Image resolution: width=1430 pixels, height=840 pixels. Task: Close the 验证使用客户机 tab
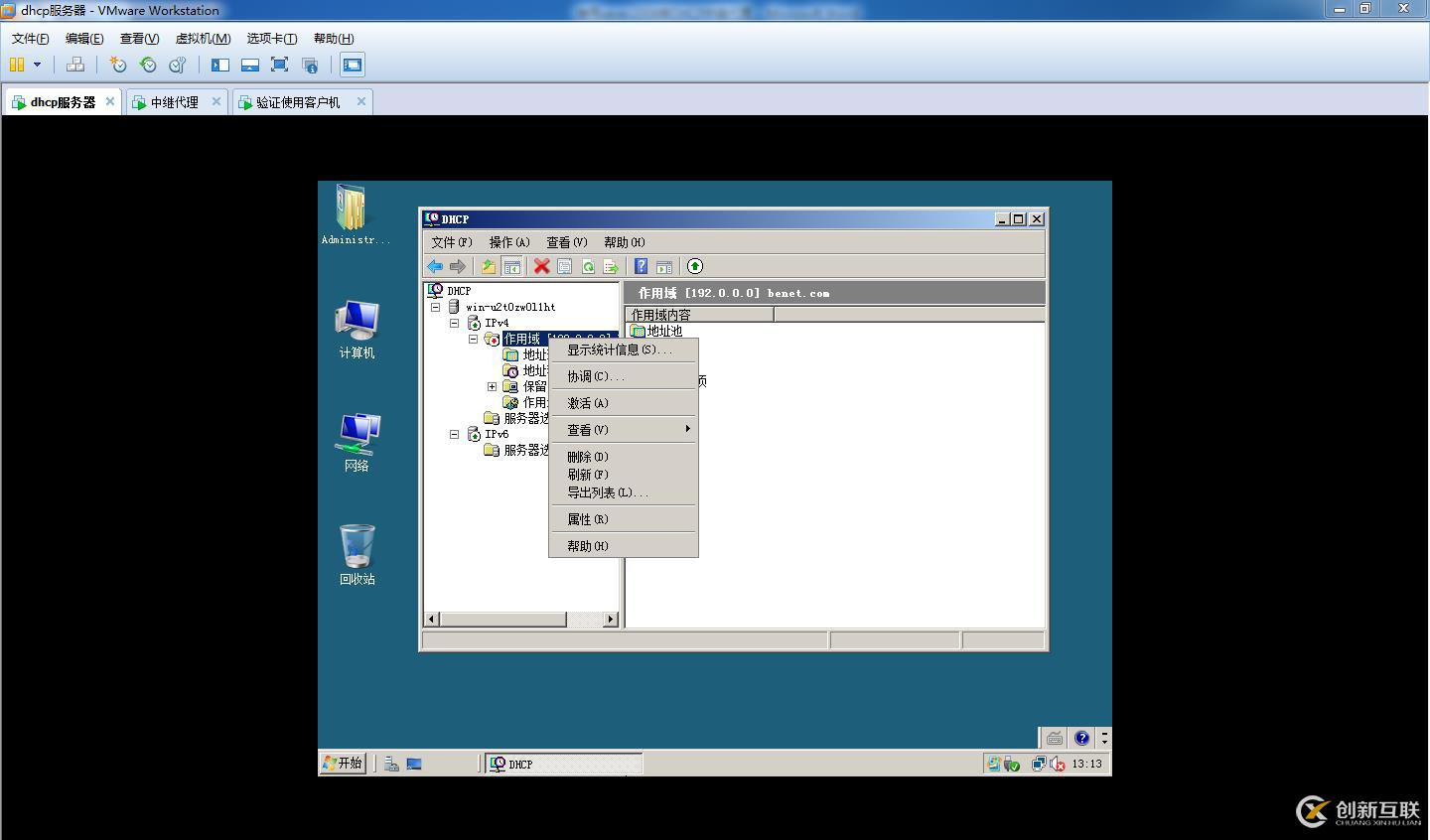361,101
